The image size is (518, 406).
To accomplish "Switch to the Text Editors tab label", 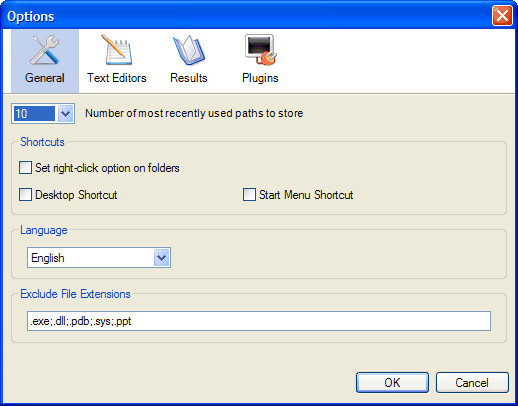I will coord(117,78).
